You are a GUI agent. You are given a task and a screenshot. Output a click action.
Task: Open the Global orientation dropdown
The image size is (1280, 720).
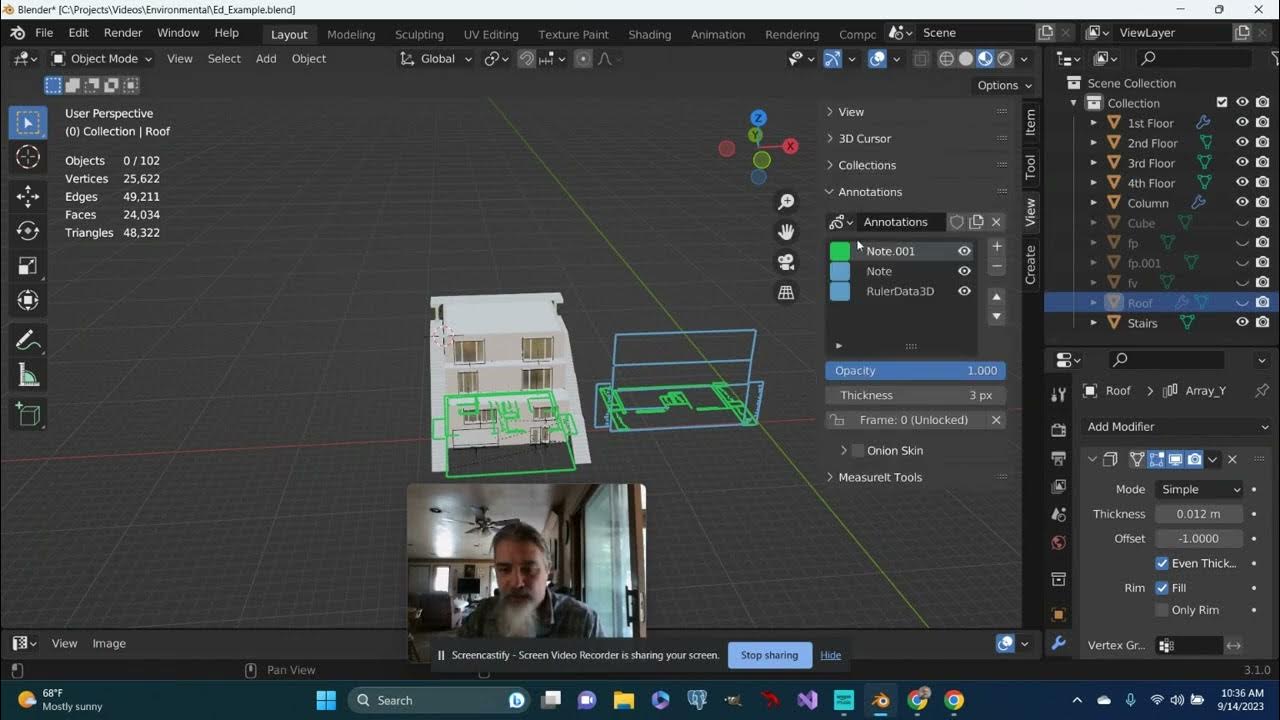coord(436,59)
